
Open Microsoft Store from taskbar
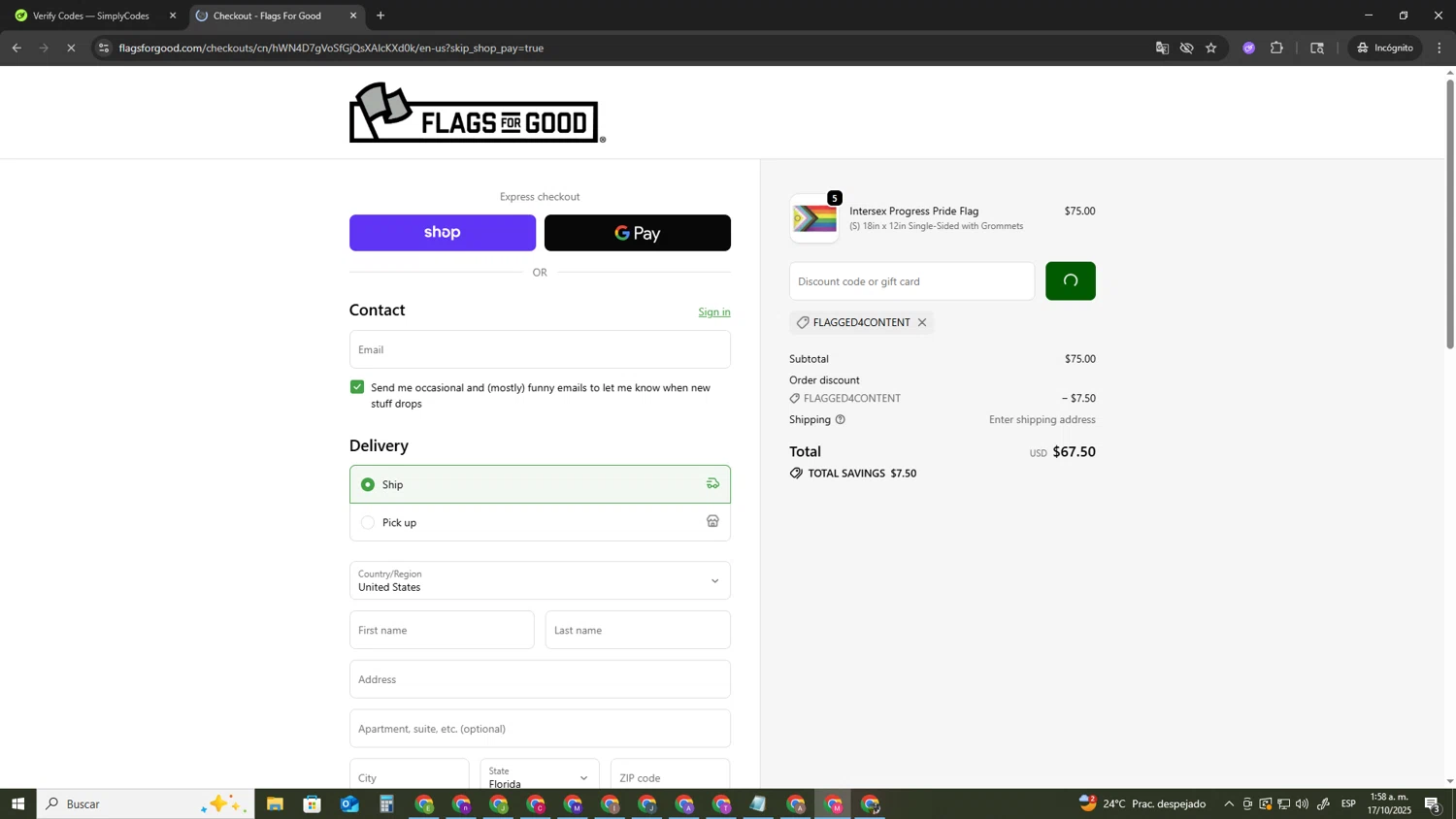312,804
